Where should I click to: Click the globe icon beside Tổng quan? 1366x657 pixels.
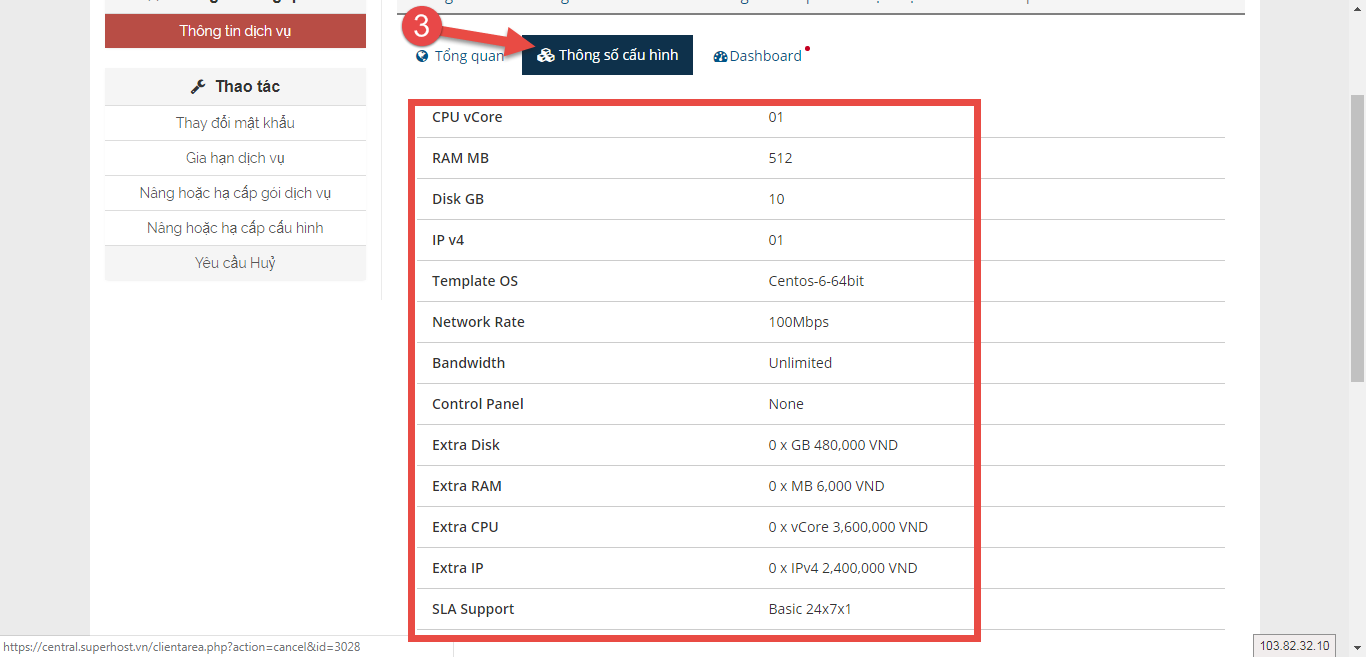tap(422, 56)
